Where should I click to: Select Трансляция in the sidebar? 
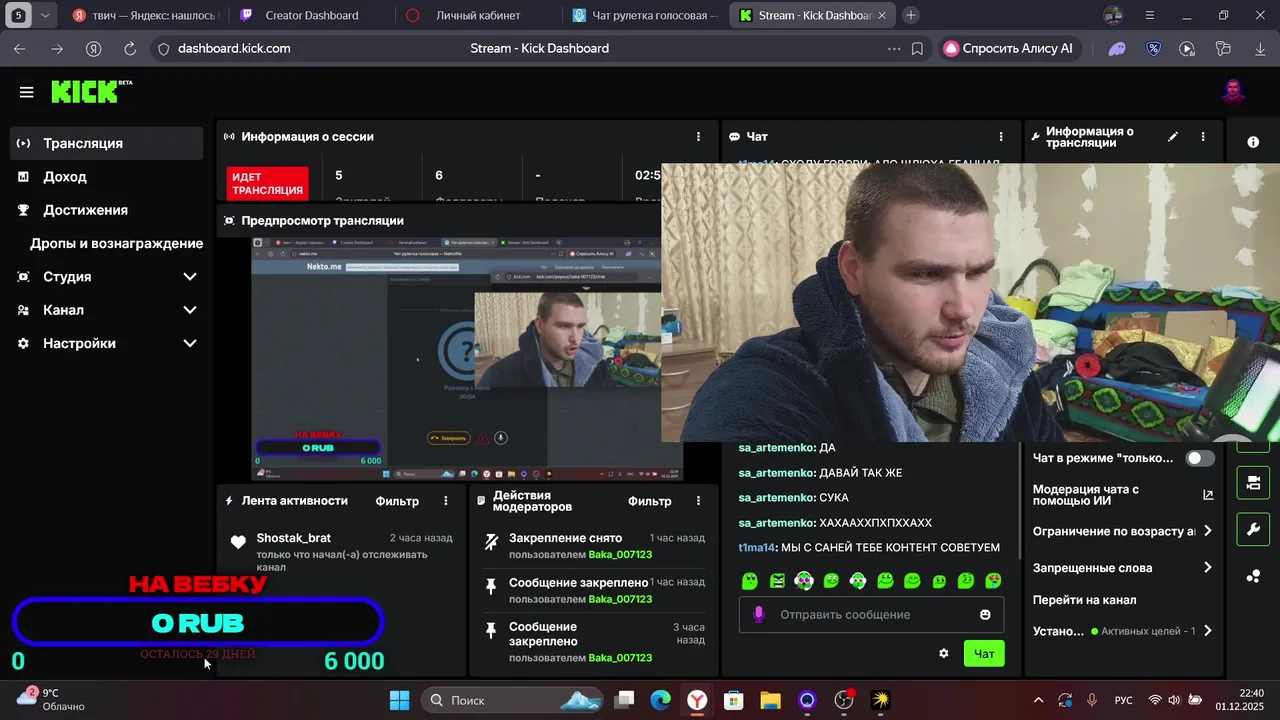click(107, 143)
